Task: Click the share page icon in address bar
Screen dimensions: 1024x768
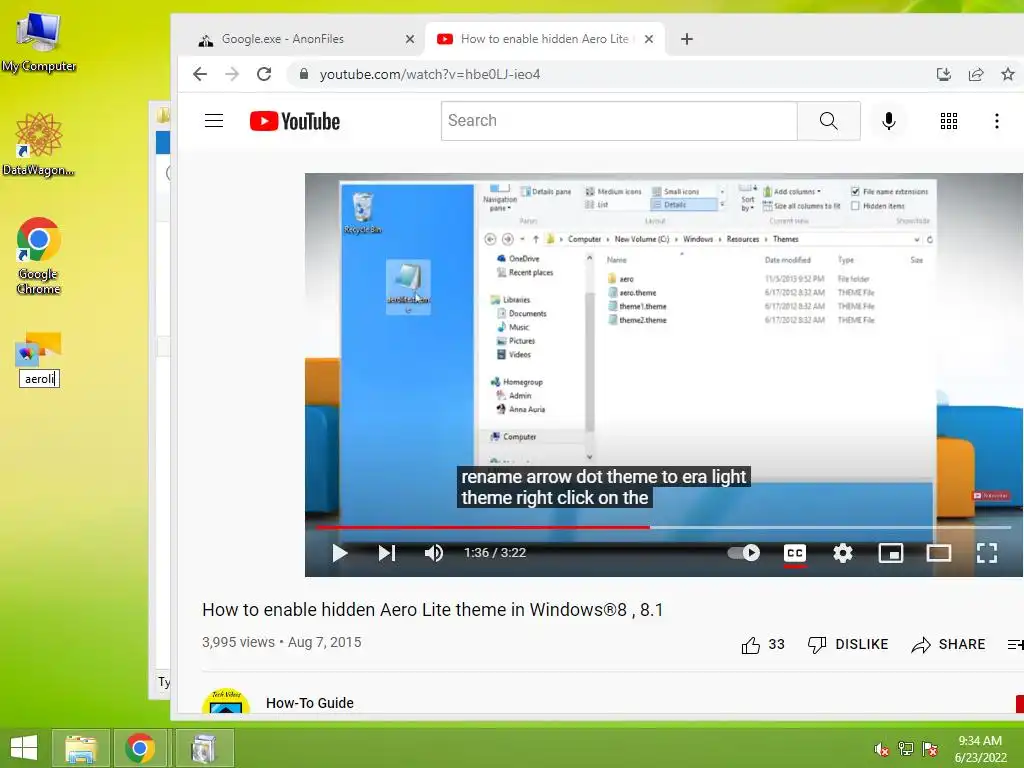Action: (976, 74)
